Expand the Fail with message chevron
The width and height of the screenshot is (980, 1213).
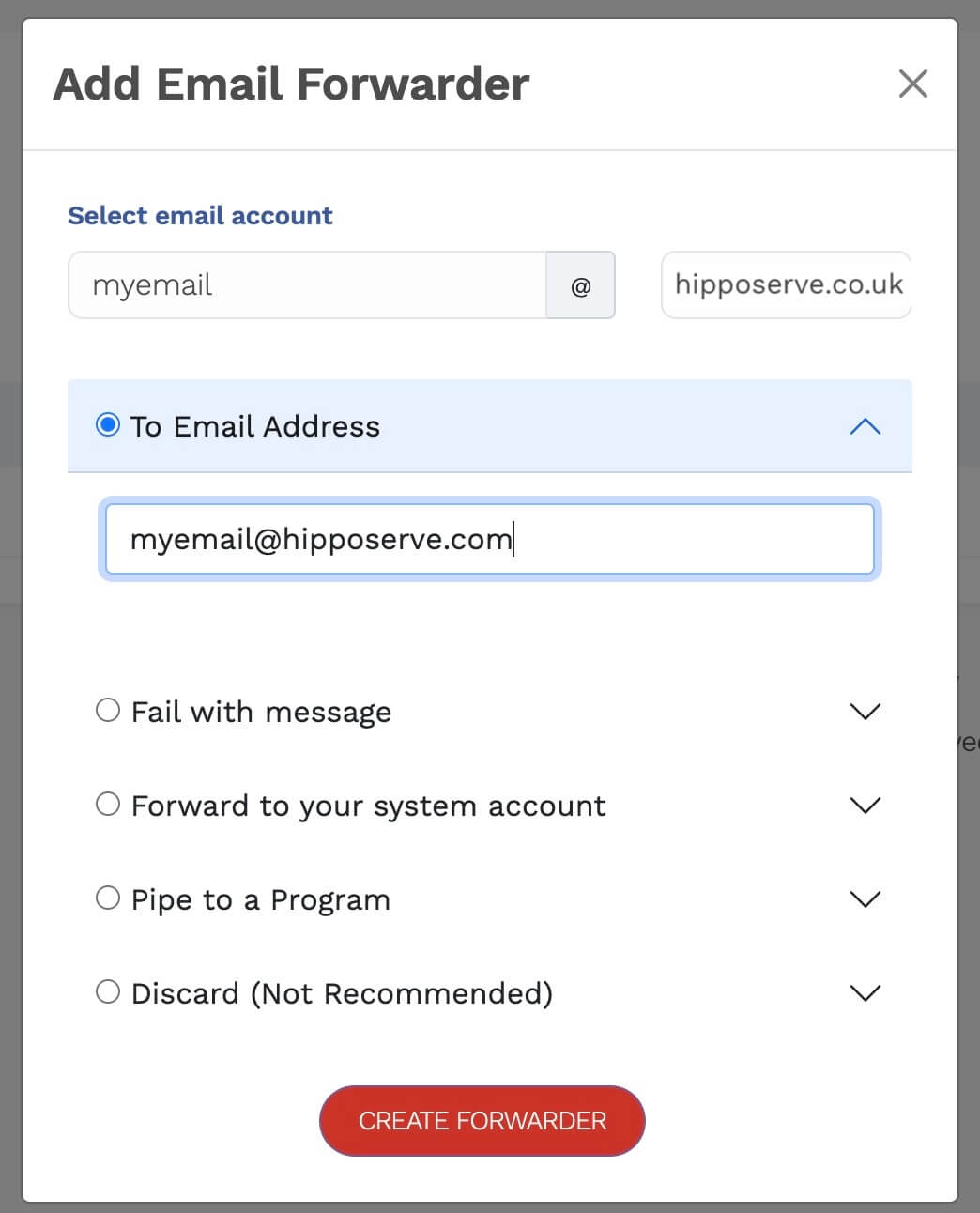tap(865, 712)
